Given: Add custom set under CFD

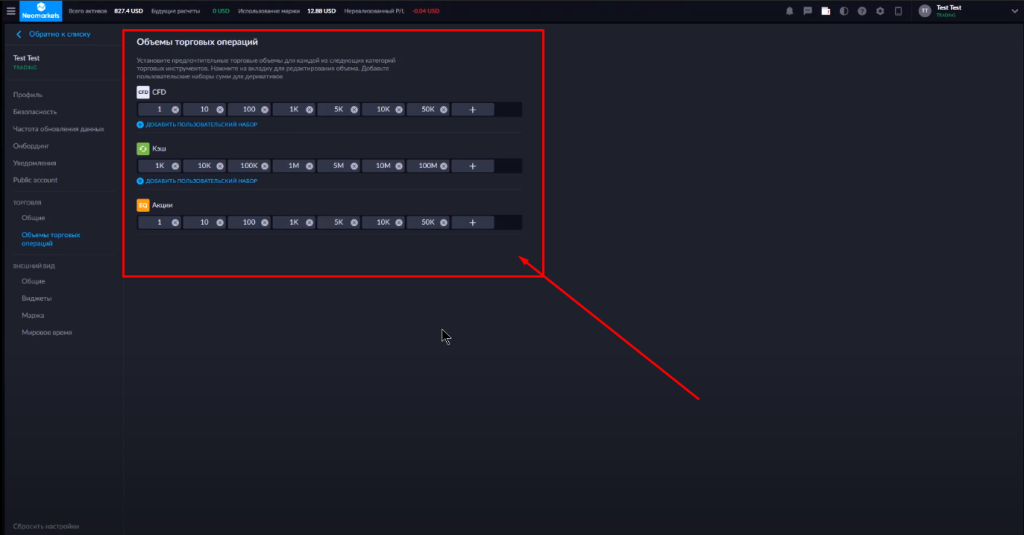Looking at the screenshot, I should [x=197, y=124].
